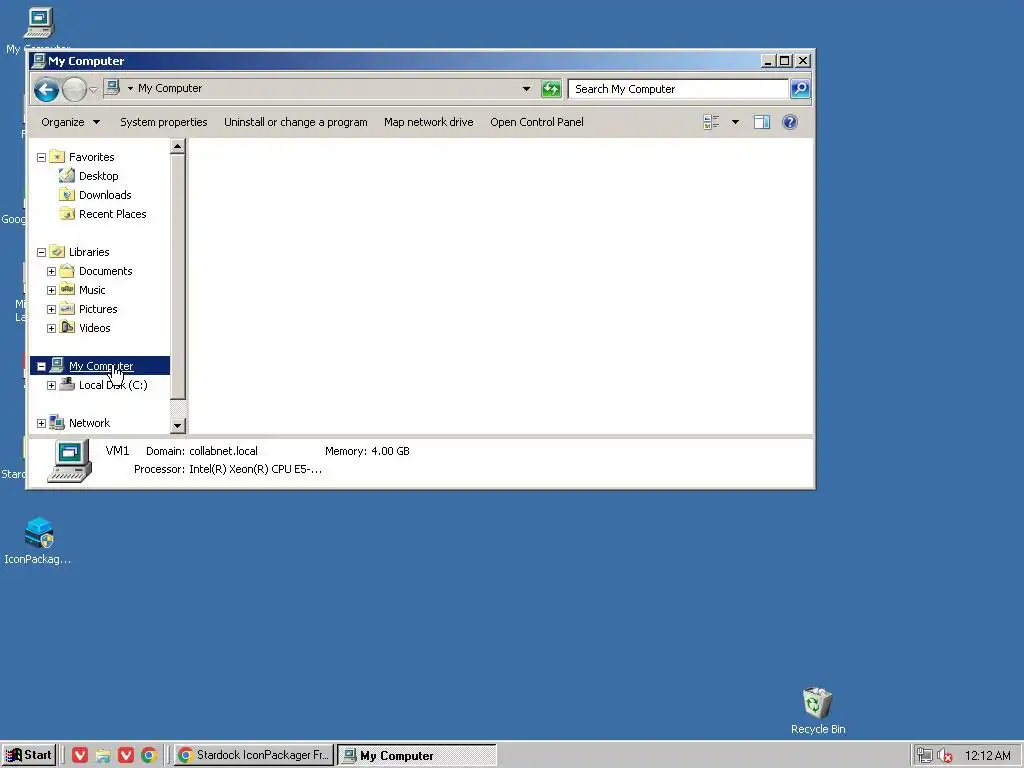Click the Processor Intel(R) Xeon(R) text
This screenshot has width=1024, height=768.
tap(255, 470)
